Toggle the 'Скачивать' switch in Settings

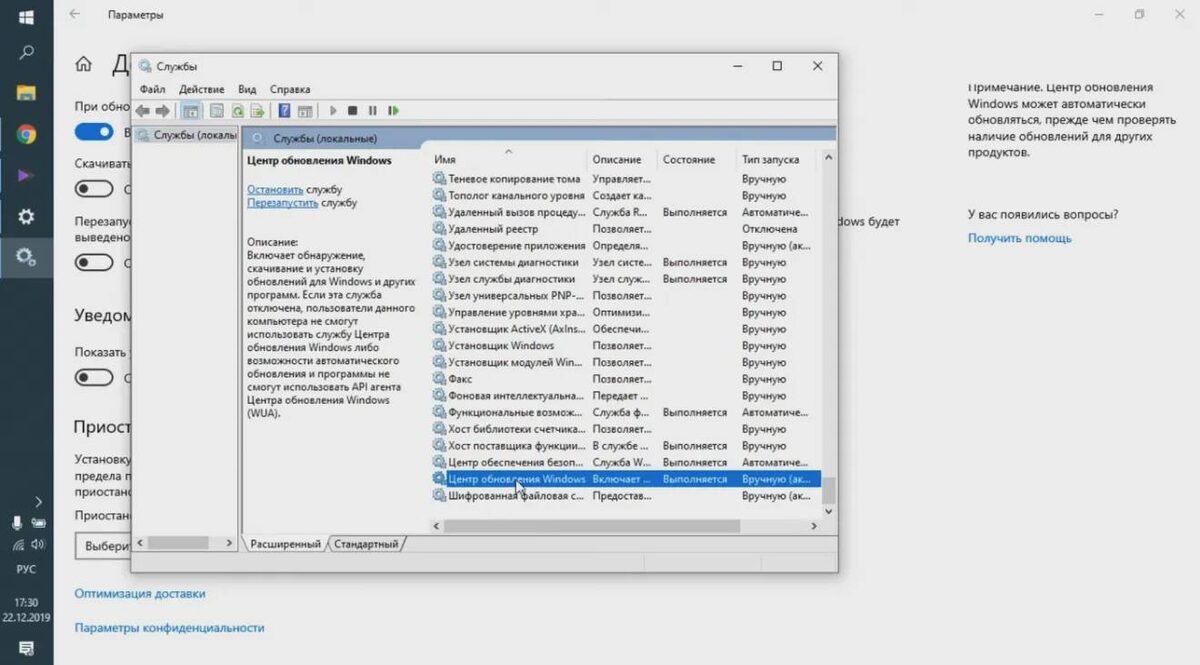[x=94, y=188]
